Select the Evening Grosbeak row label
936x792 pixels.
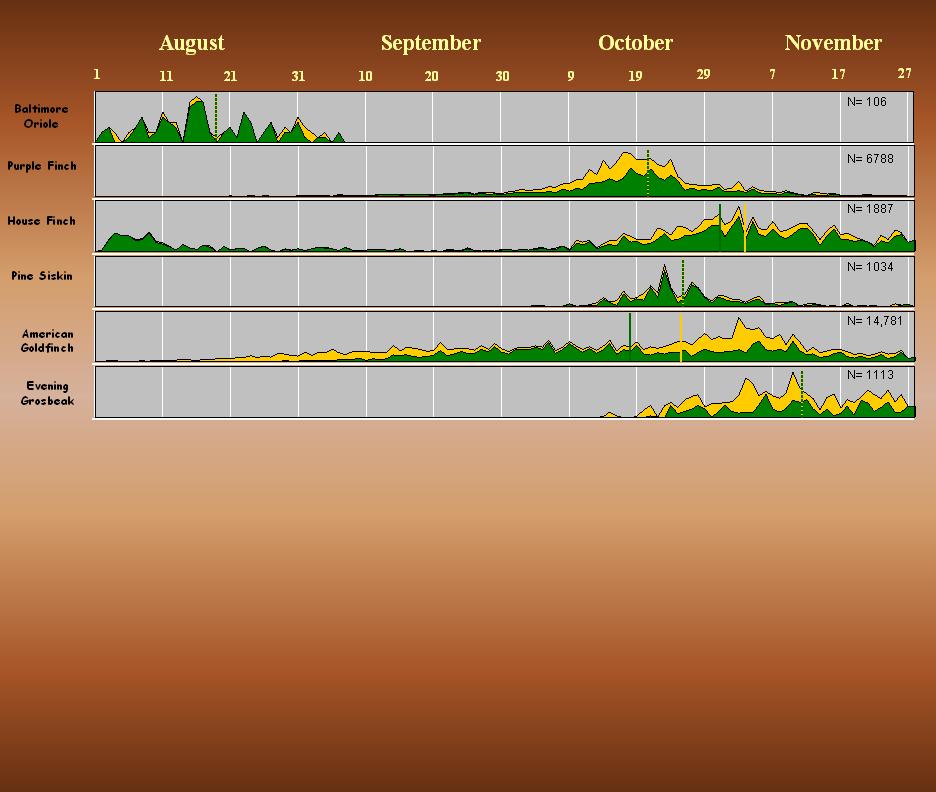point(47,394)
